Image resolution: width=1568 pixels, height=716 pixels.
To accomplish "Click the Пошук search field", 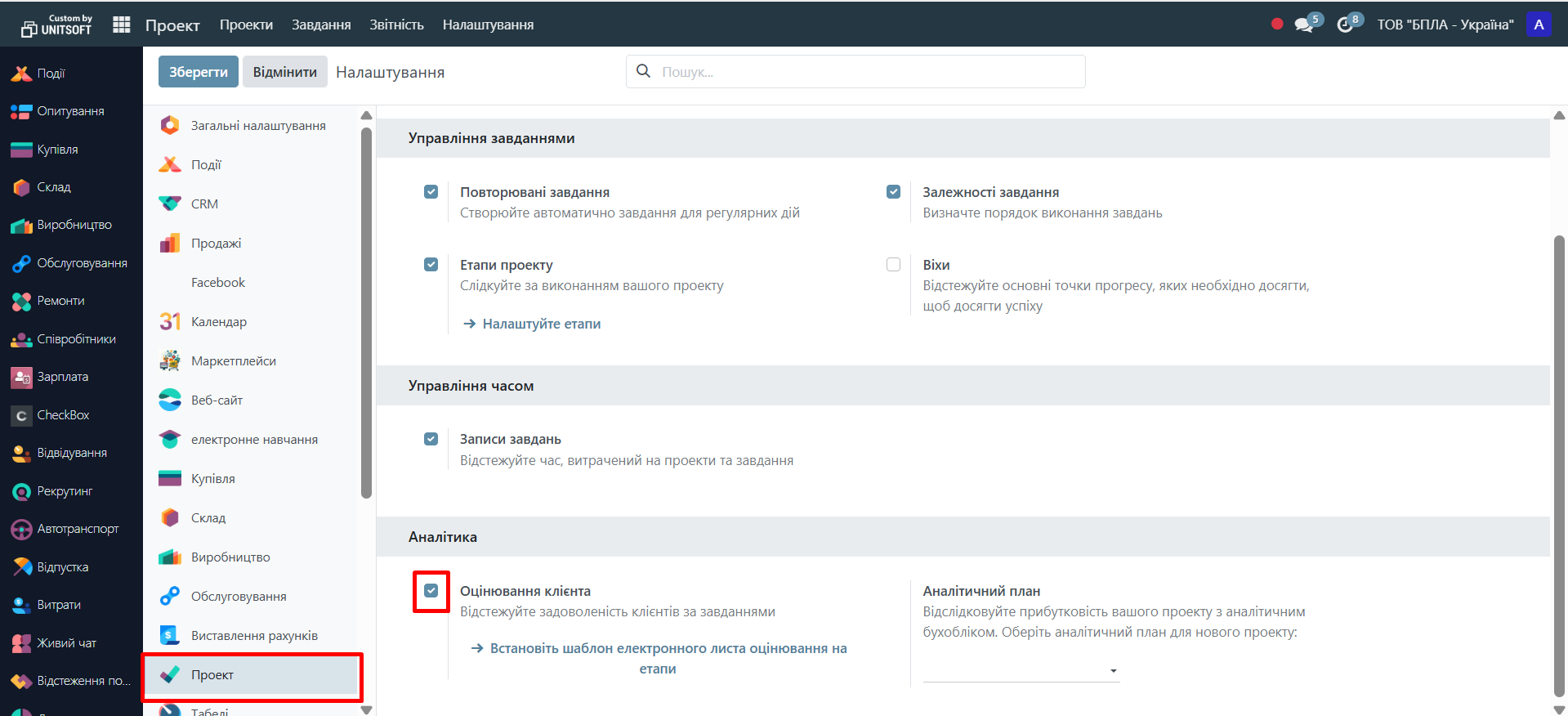I will 866,72.
